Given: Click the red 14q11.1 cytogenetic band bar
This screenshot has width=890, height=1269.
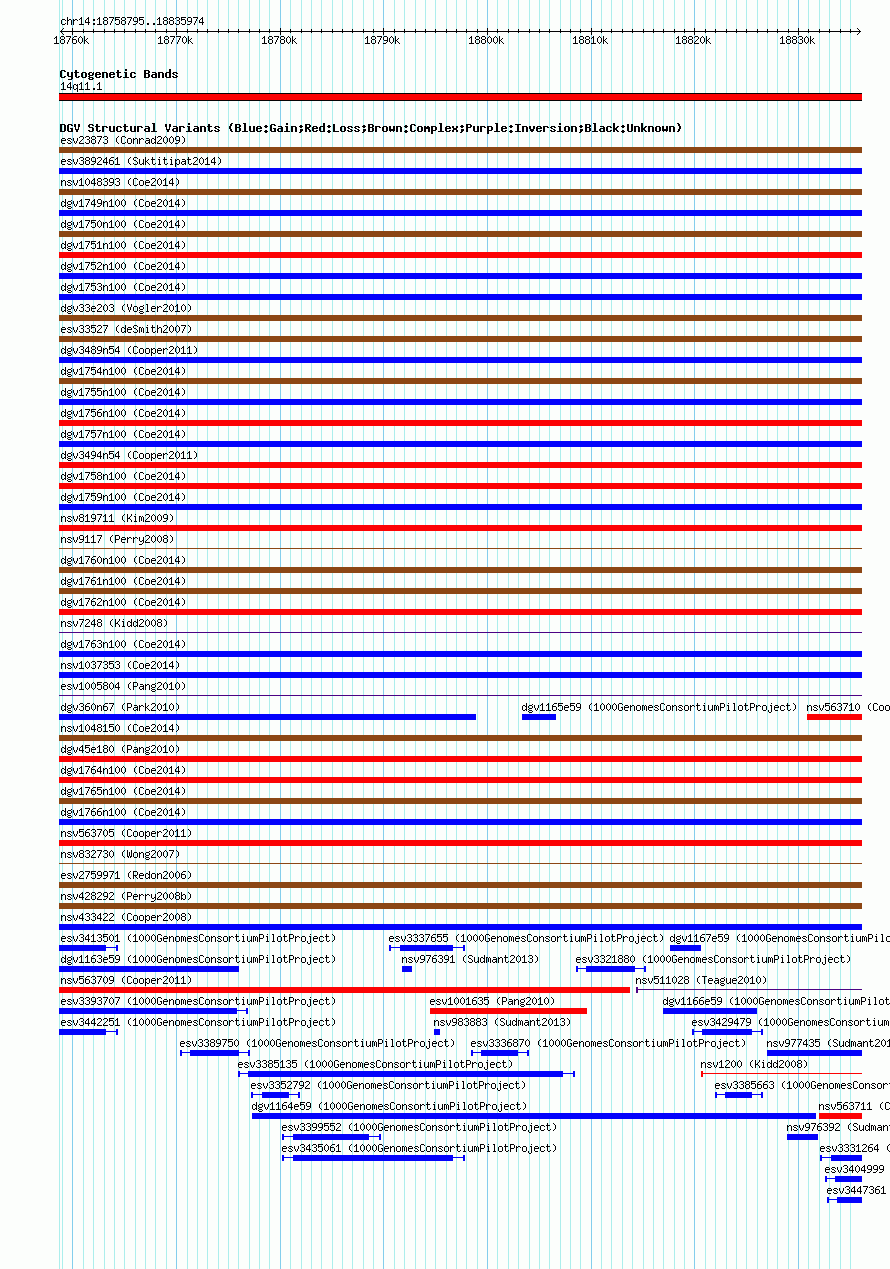Looking at the screenshot, I should (460, 97).
